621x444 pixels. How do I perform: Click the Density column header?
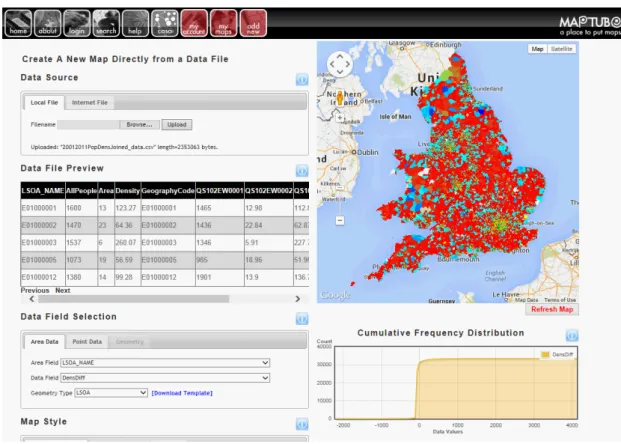point(127,191)
